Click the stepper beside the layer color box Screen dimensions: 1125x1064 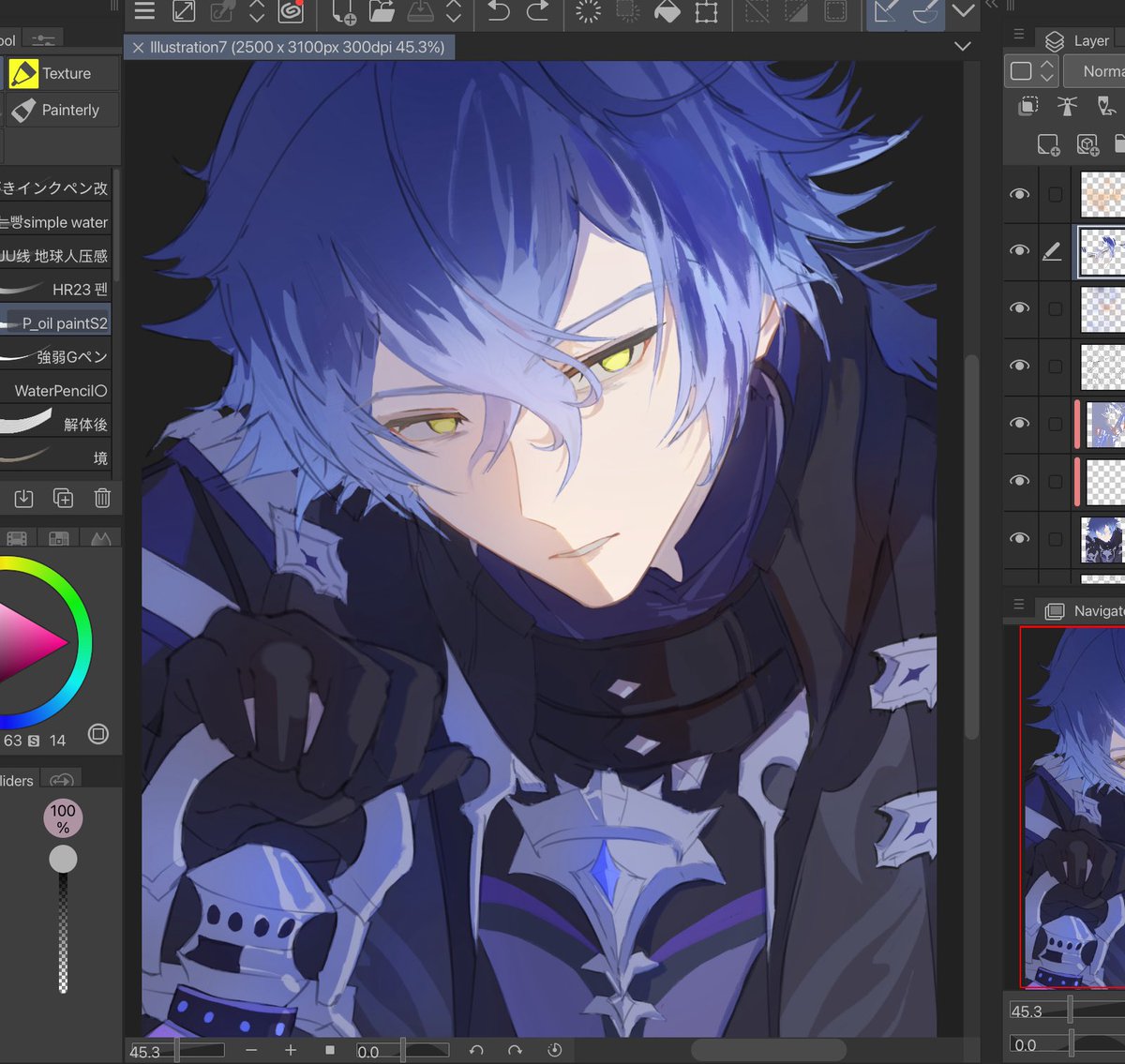tap(1047, 71)
